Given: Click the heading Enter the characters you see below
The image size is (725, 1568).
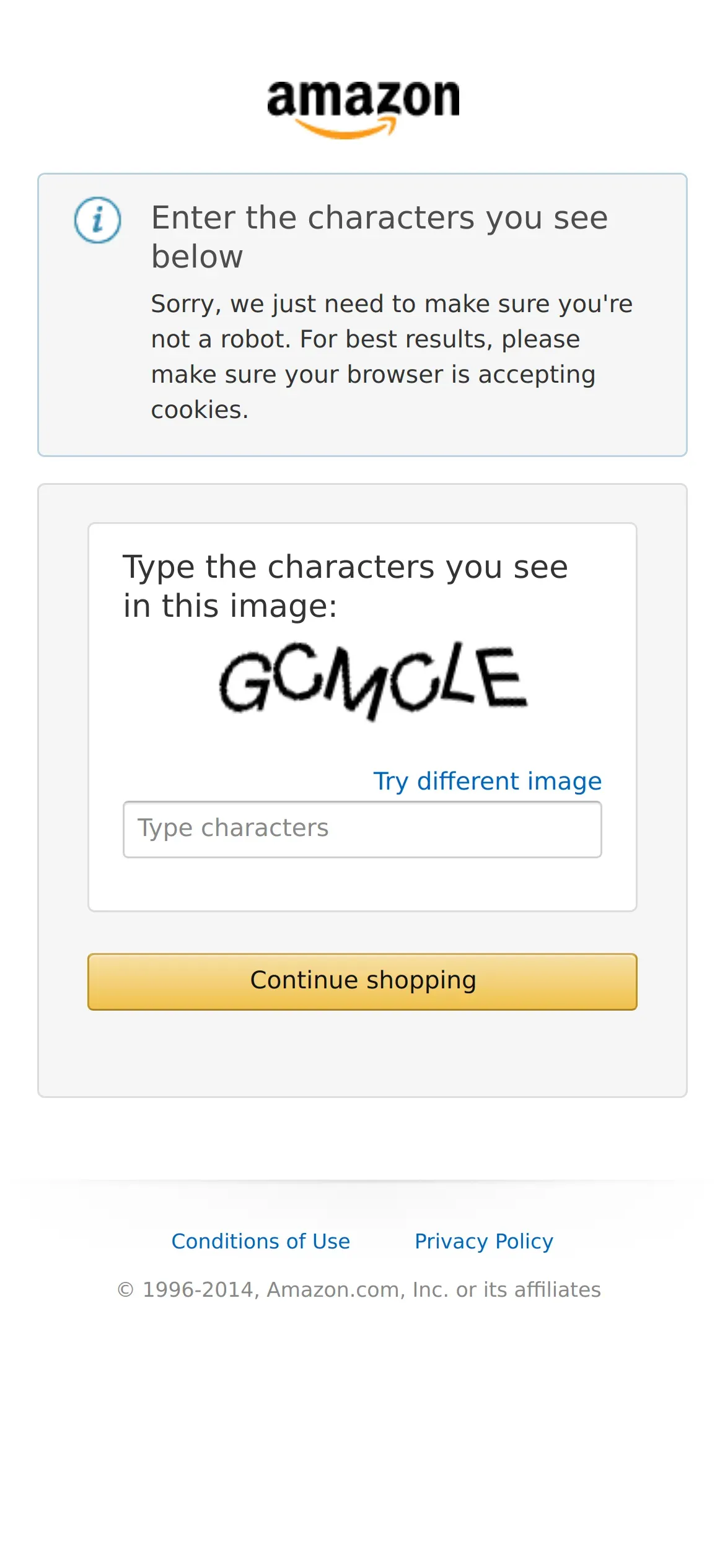Looking at the screenshot, I should (379, 237).
